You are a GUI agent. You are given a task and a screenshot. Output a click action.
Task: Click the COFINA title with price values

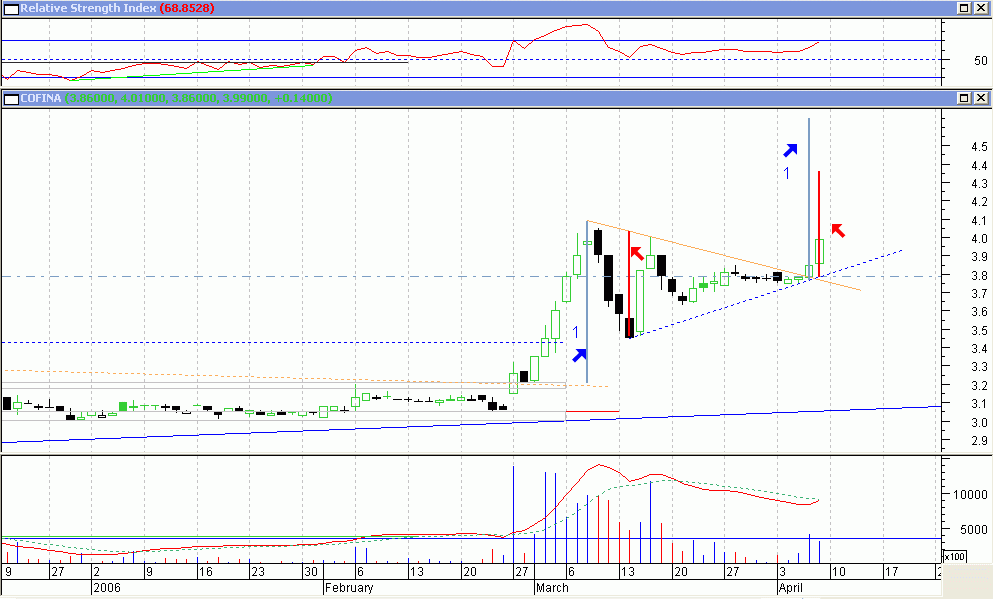coord(176,98)
